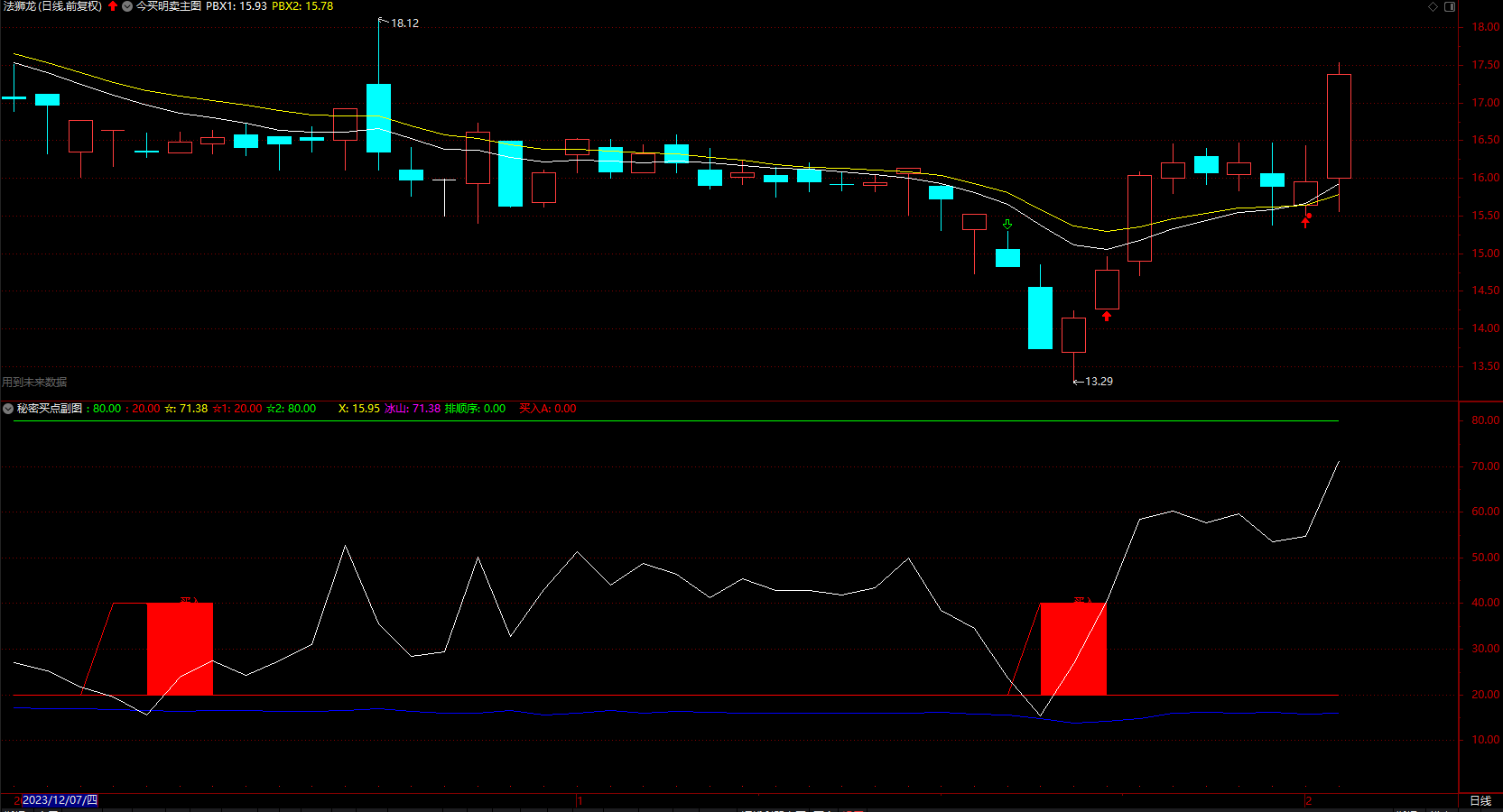Image resolution: width=1503 pixels, height=812 pixels.
Task: Toggle the side panel icon at top right
Action: [1450, 6]
